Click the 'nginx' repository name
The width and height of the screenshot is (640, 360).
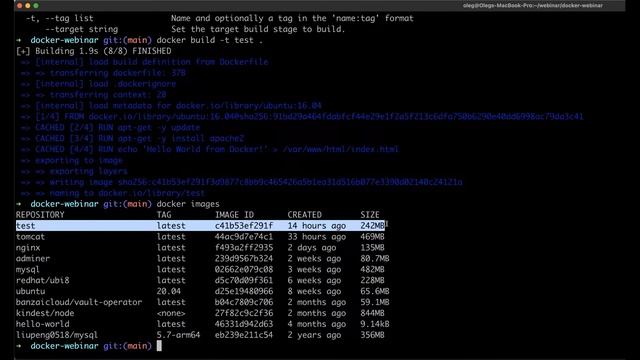pyautogui.click(x=28, y=248)
